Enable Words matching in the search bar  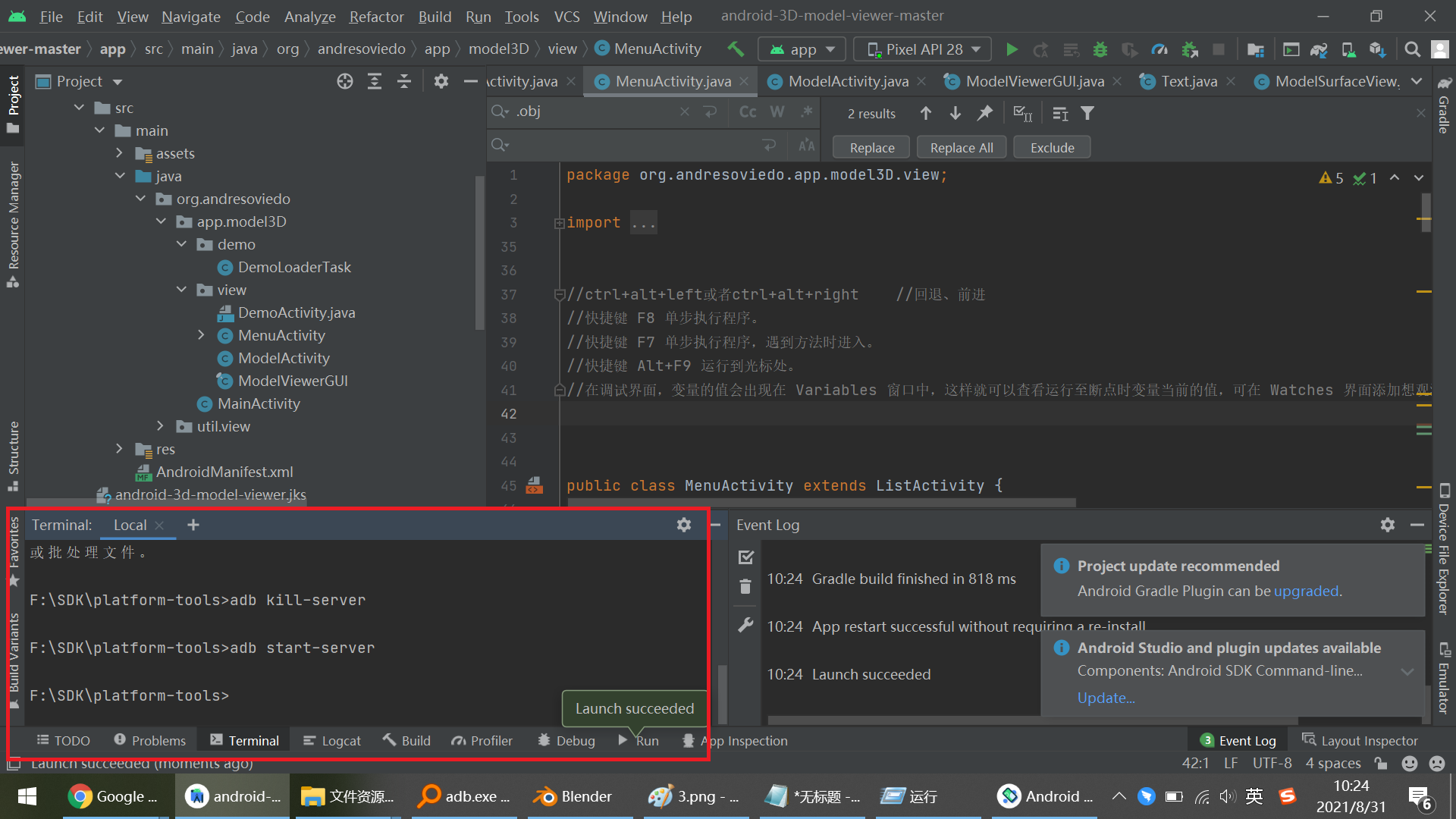(x=777, y=111)
